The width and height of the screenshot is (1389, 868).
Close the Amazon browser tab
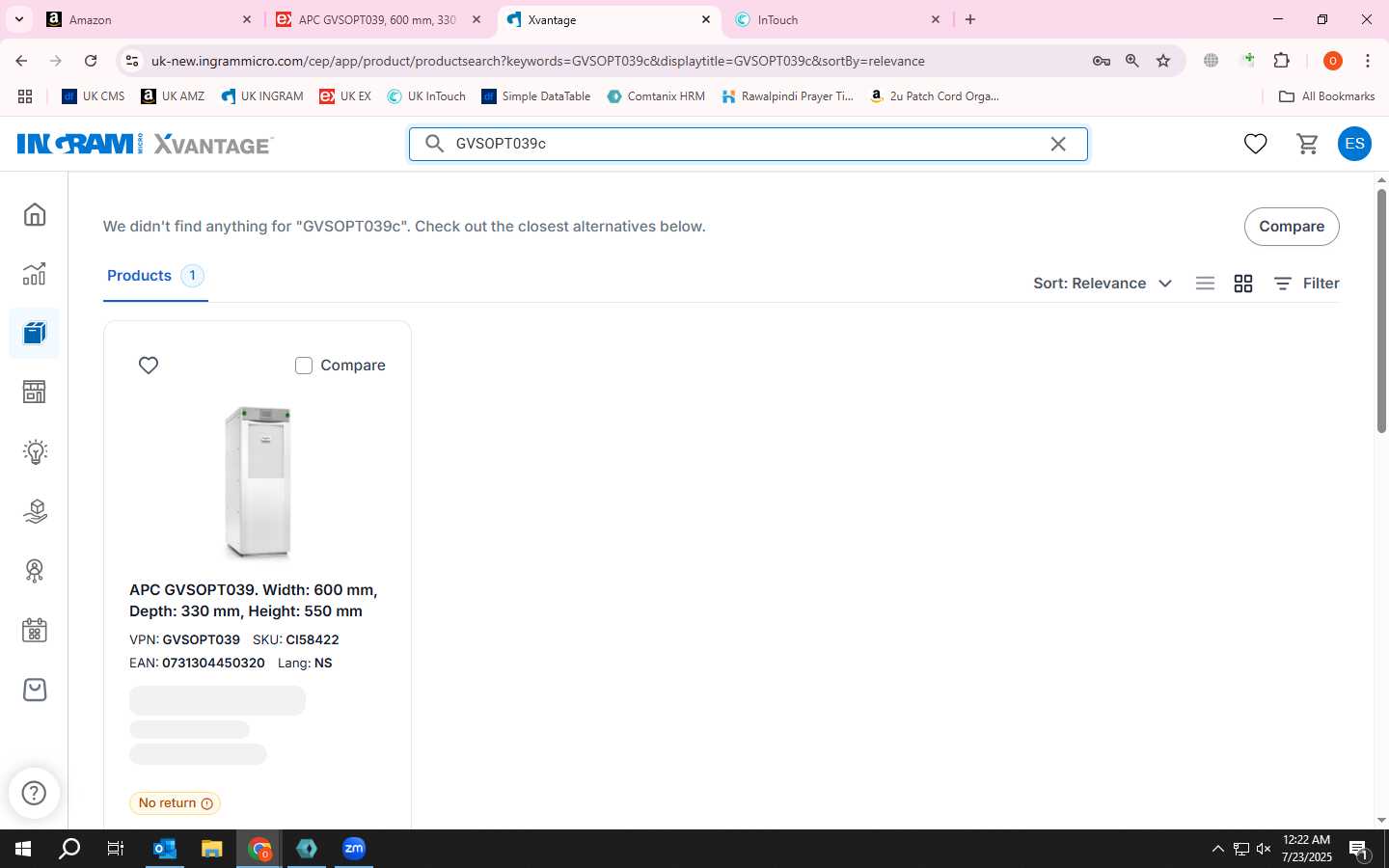[x=246, y=19]
